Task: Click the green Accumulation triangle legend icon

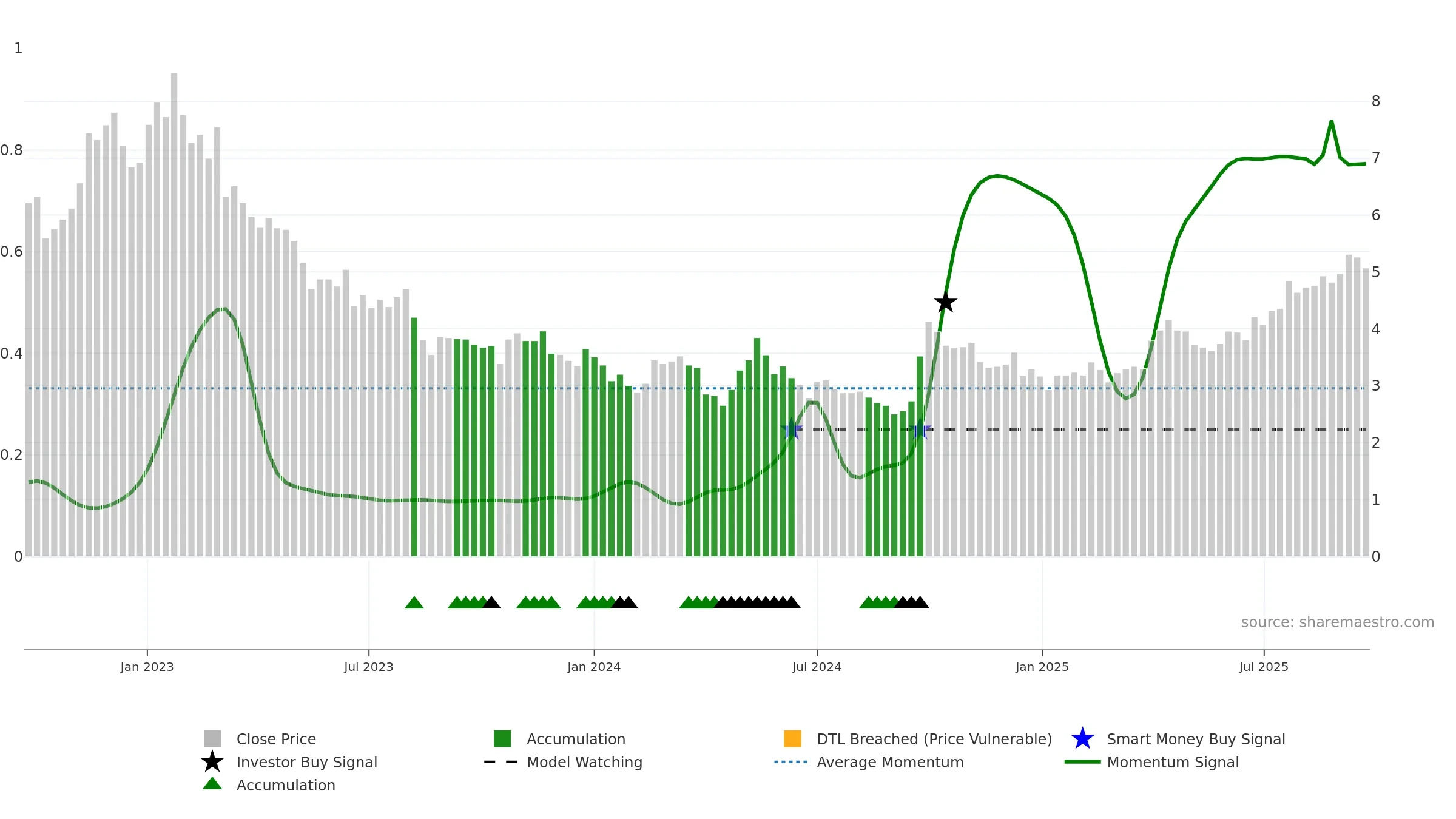Action: point(212,784)
